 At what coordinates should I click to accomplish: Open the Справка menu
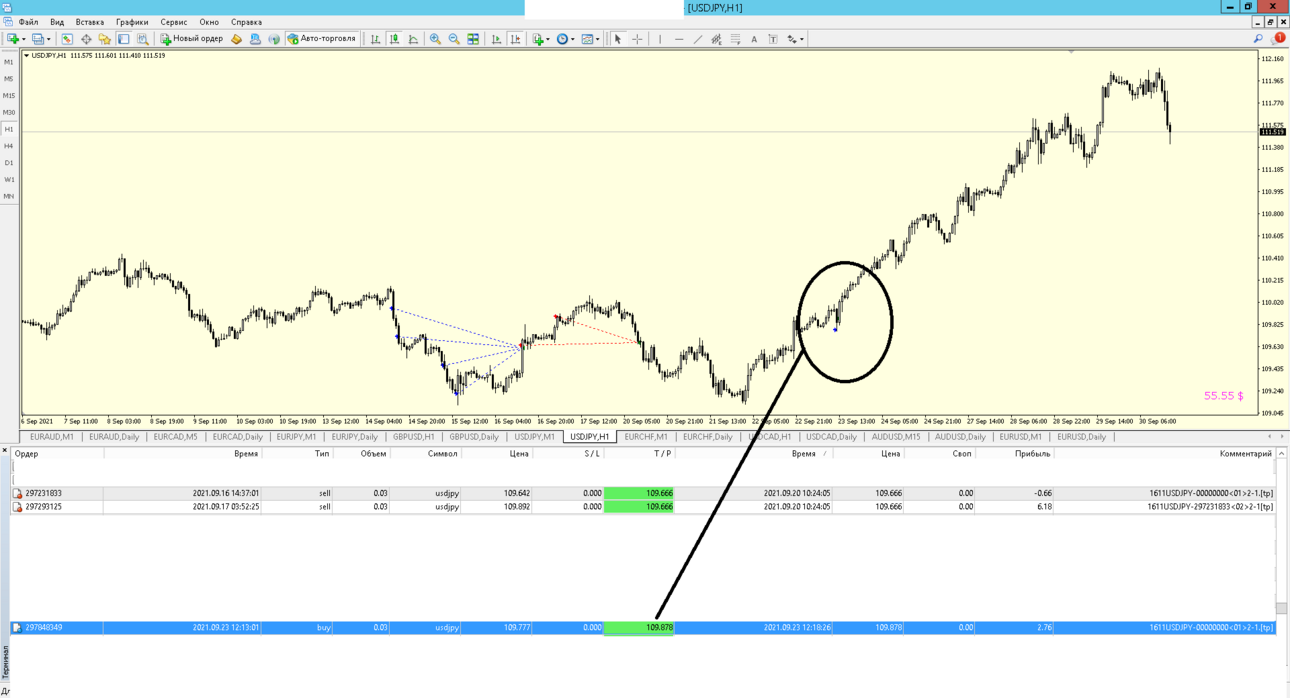pyautogui.click(x=246, y=22)
